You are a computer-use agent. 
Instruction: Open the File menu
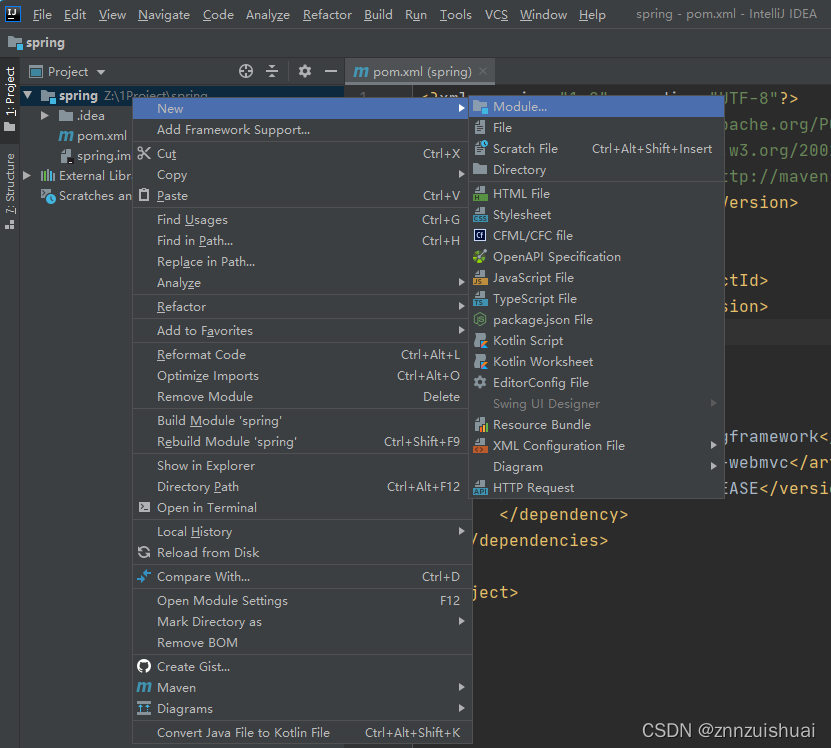click(x=42, y=15)
